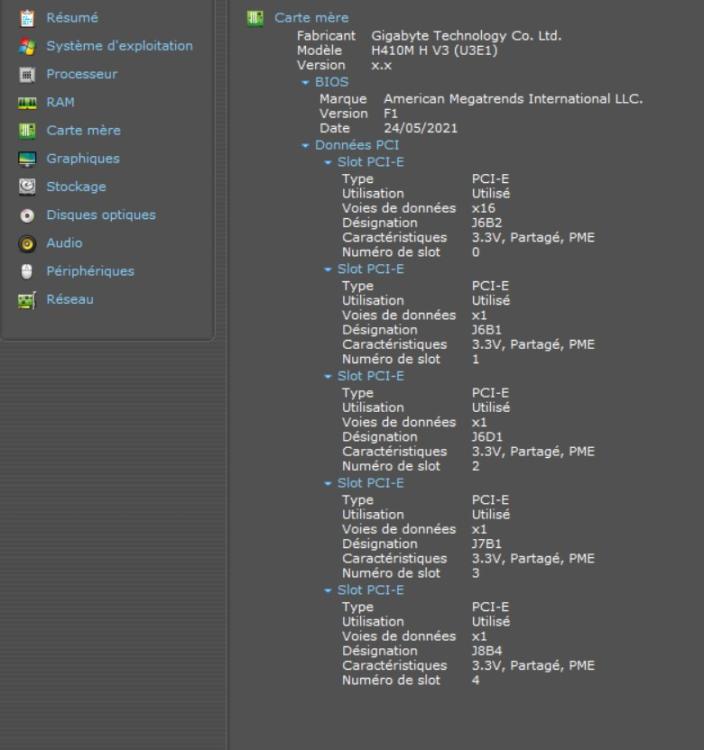The image size is (704, 750).
Task: Collapse the Données PCI tree node
Action: 306,146
